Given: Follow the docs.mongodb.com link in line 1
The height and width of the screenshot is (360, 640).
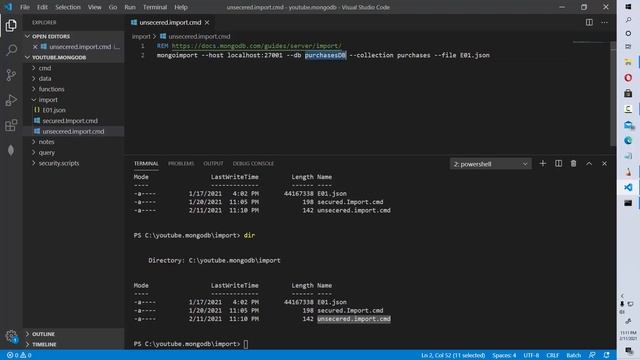Looking at the screenshot, I should click(256, 46).
